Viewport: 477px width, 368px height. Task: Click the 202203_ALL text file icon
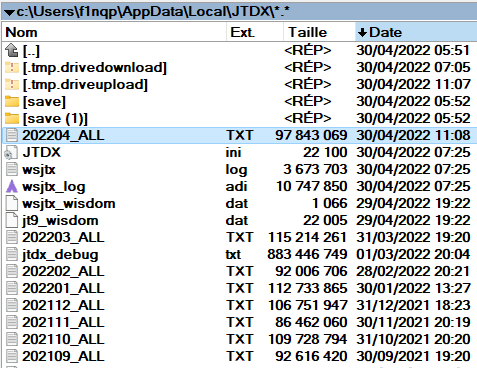coord(12,237)
